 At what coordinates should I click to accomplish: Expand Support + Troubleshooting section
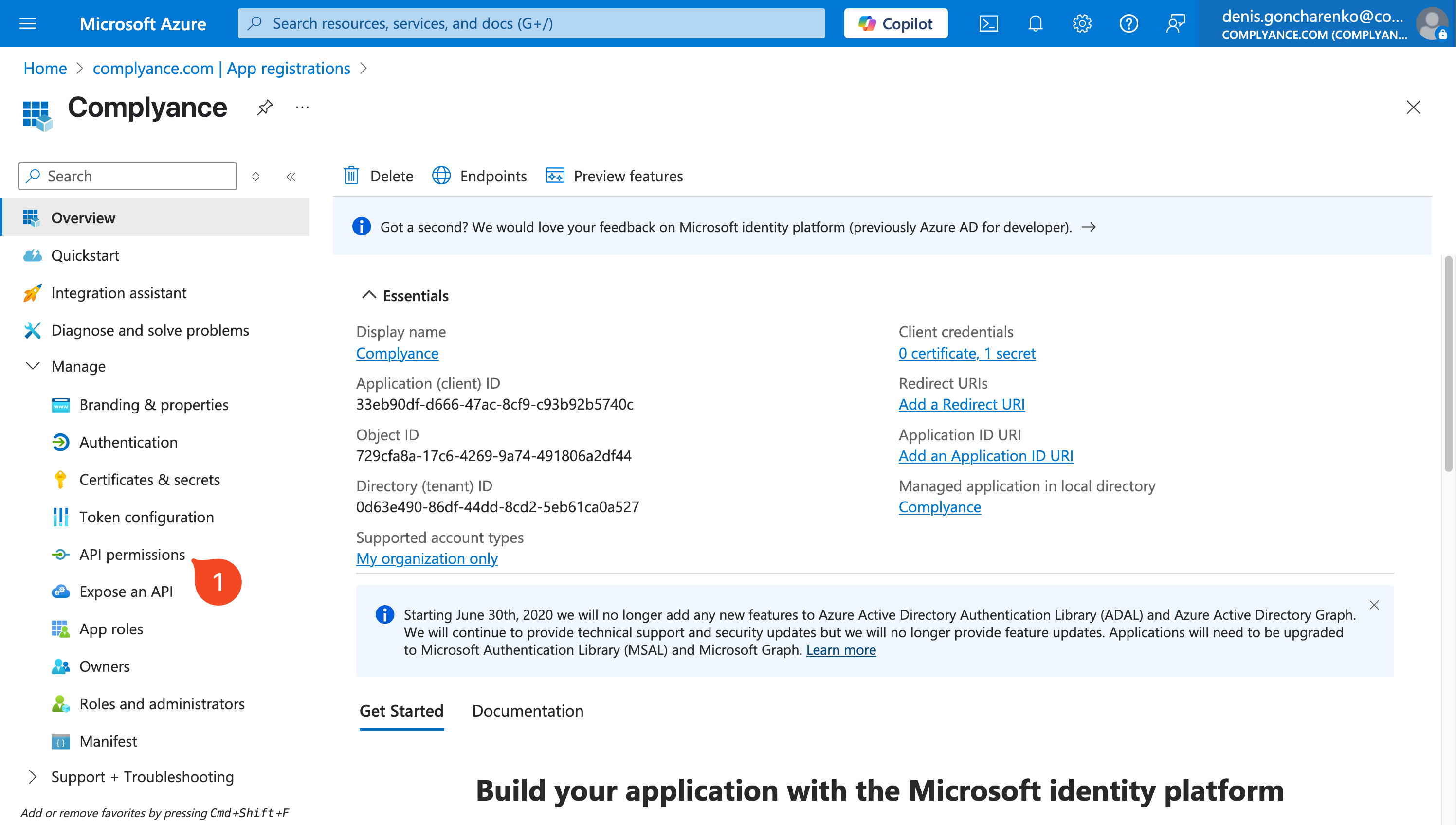pyautogui.click(x=33, y=777)
